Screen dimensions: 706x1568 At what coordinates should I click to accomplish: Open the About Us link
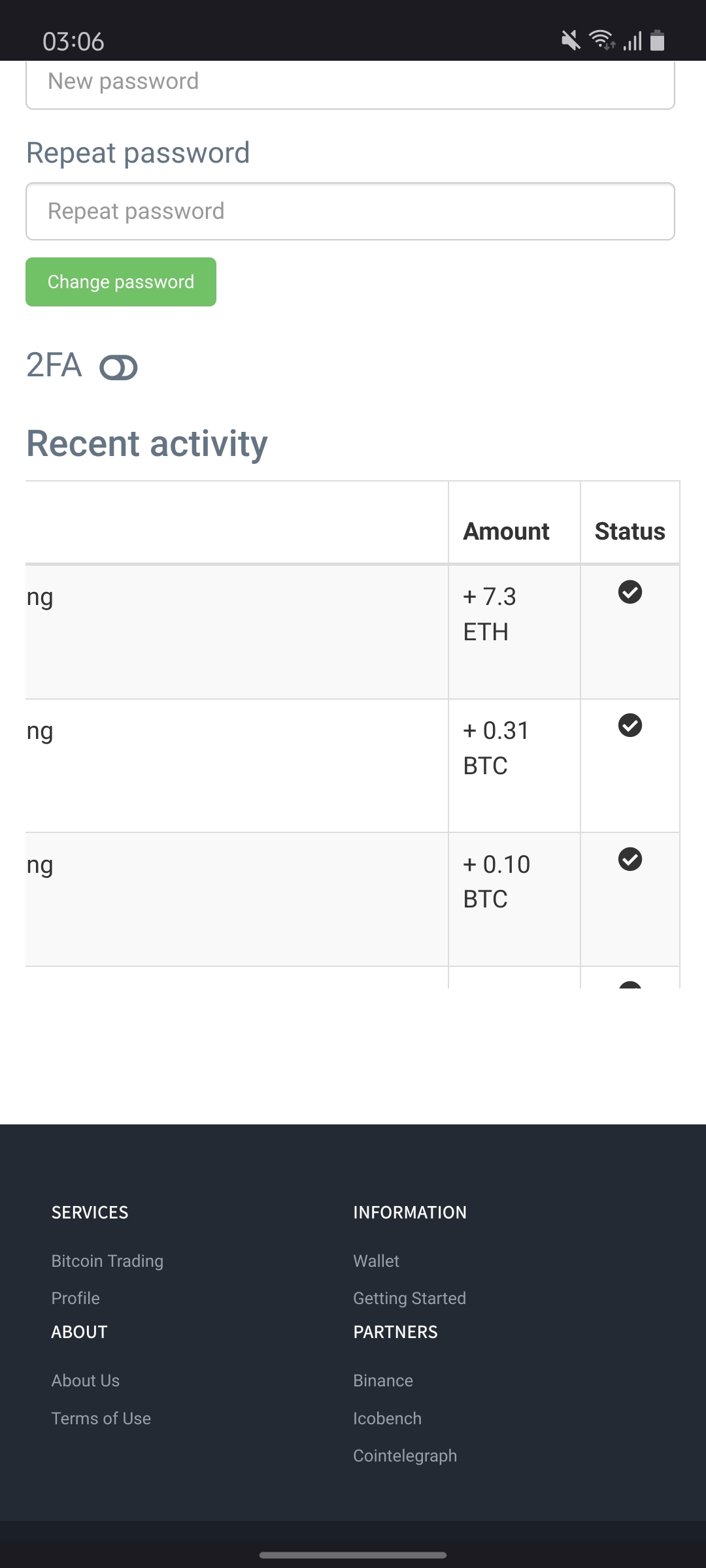[86, 1380]
